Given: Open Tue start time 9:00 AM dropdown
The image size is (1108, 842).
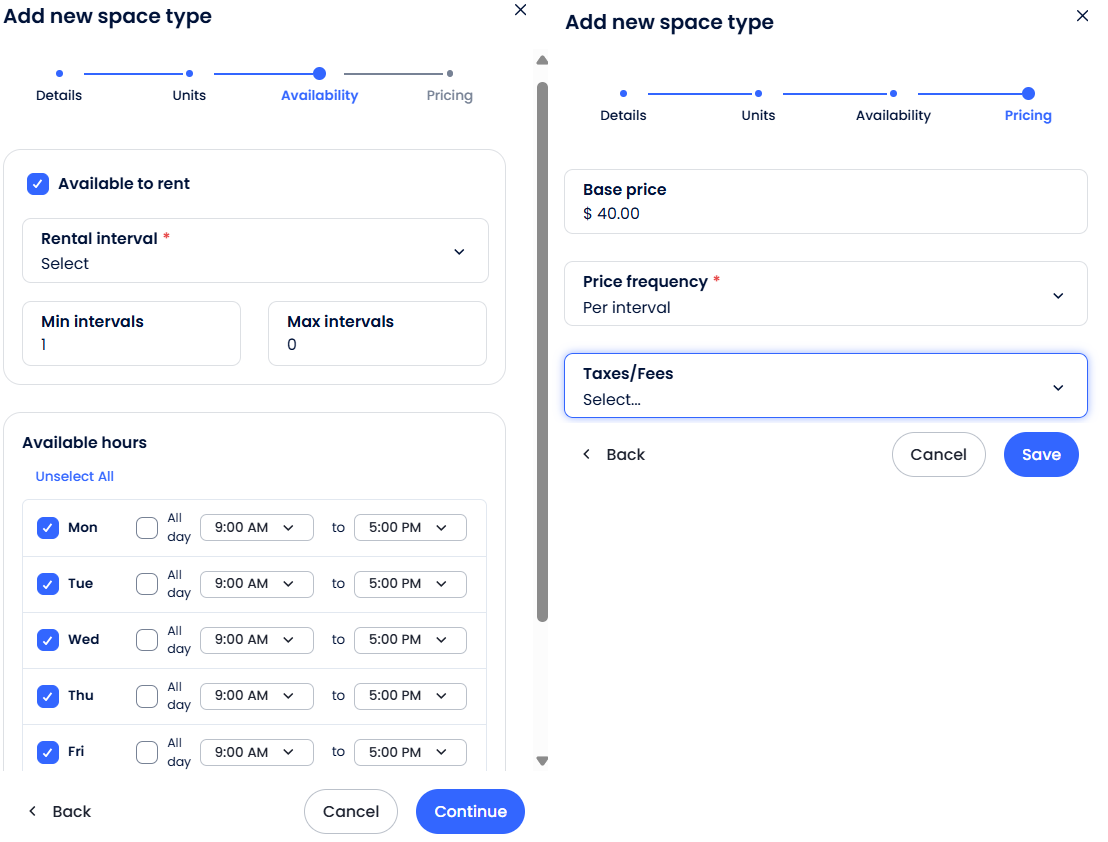Looking at the screenshot, I should 257,584.
